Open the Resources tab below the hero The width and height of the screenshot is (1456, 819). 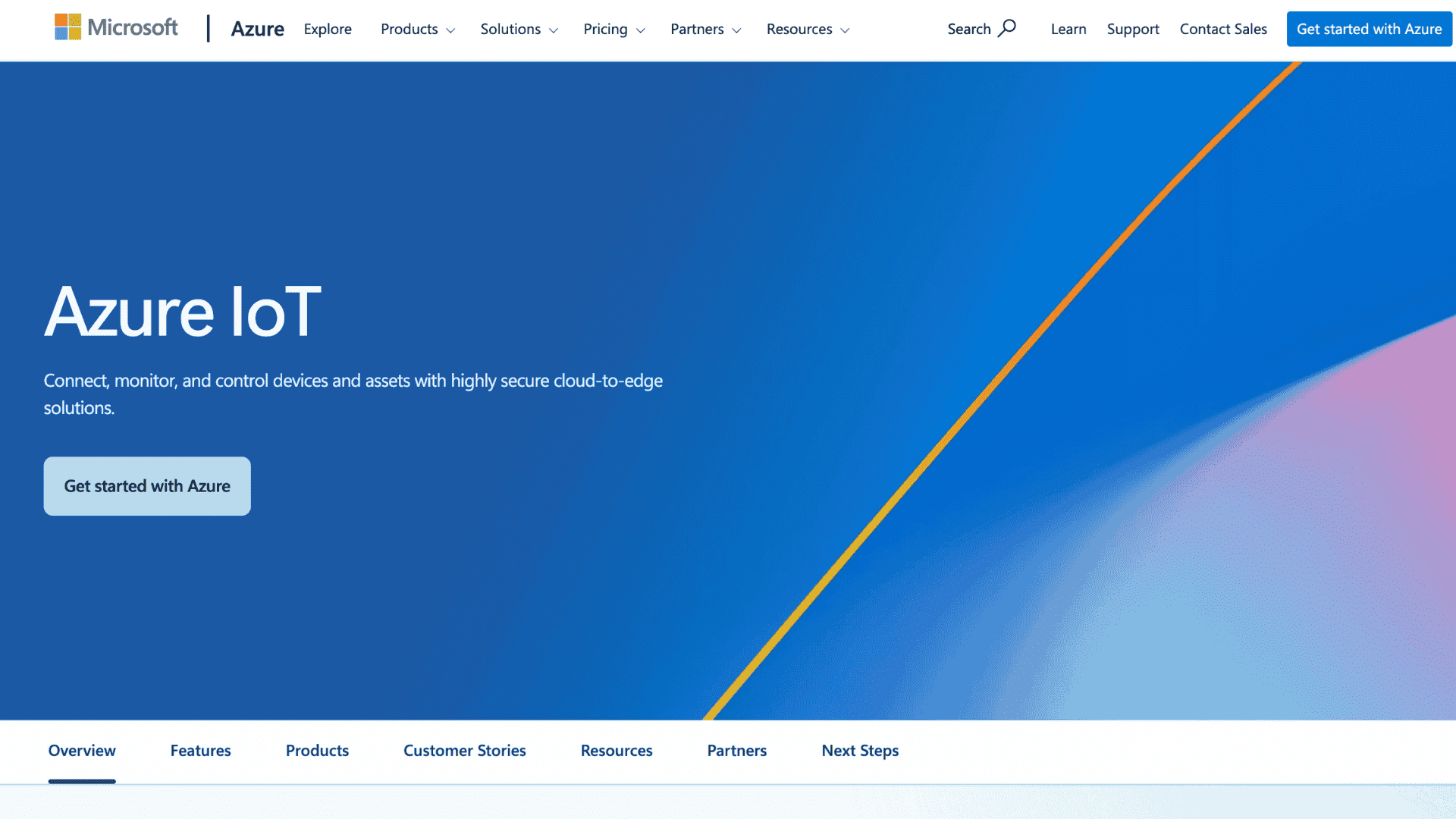(617, 750)
